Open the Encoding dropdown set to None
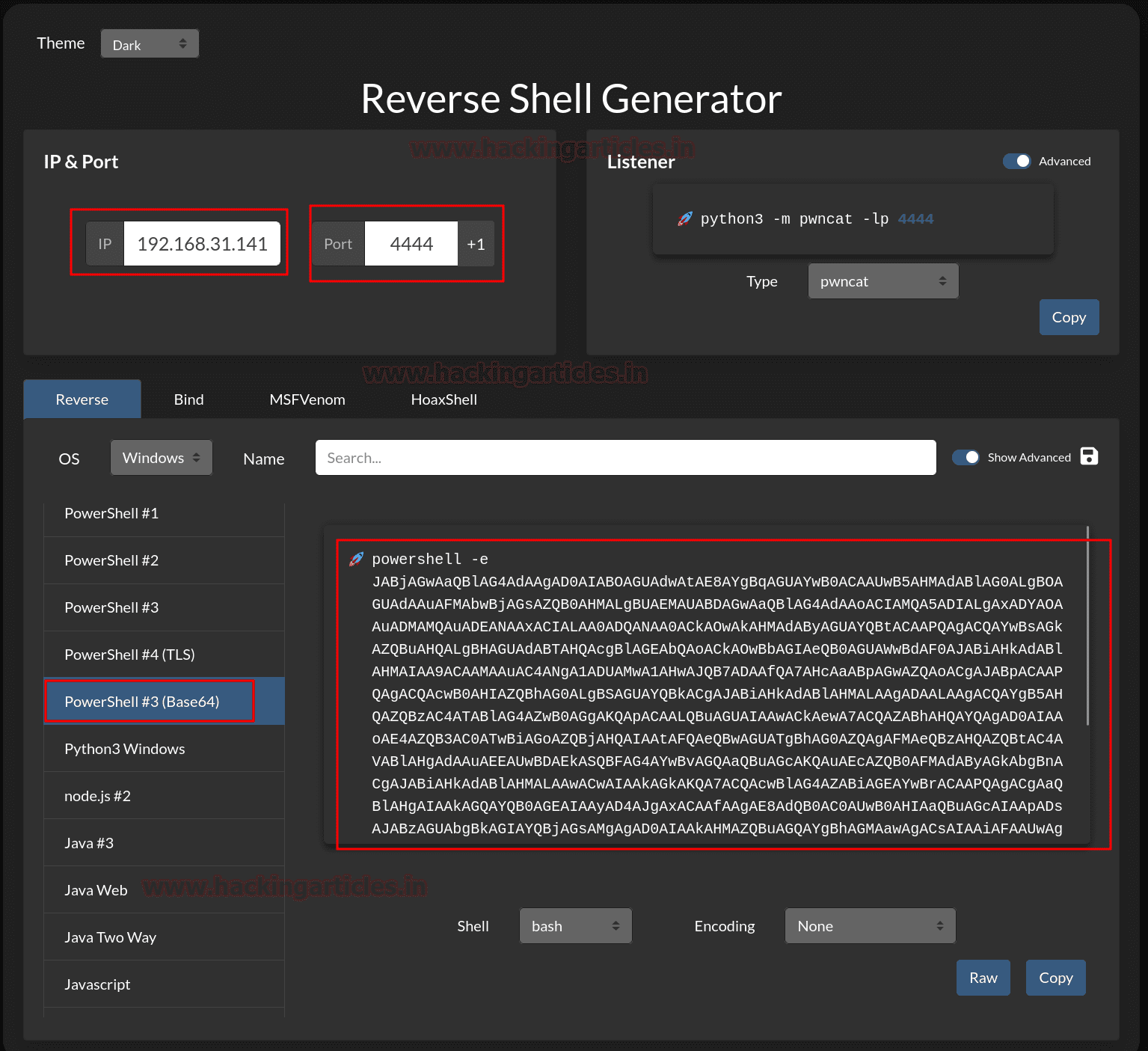 [x=871, y=926]
